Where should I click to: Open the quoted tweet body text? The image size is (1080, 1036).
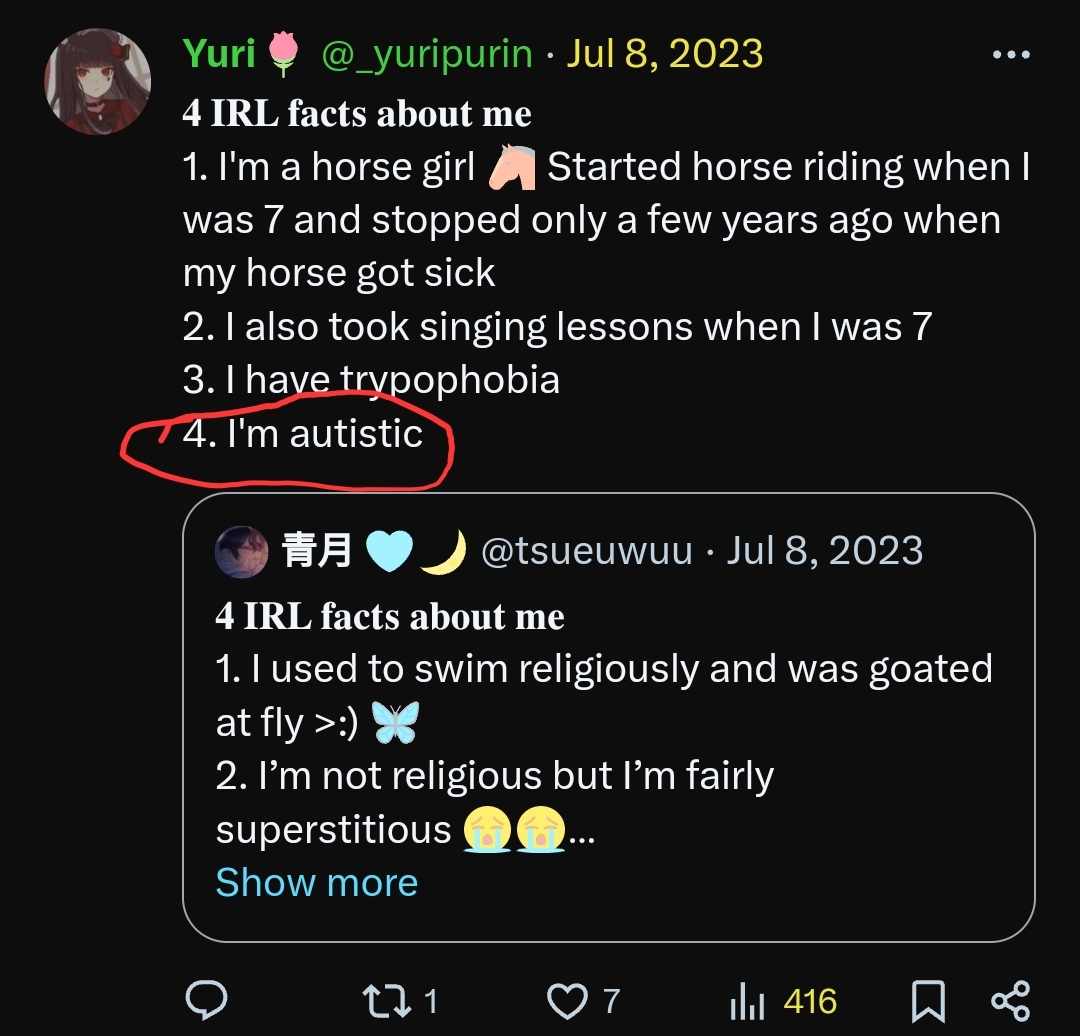600,722
